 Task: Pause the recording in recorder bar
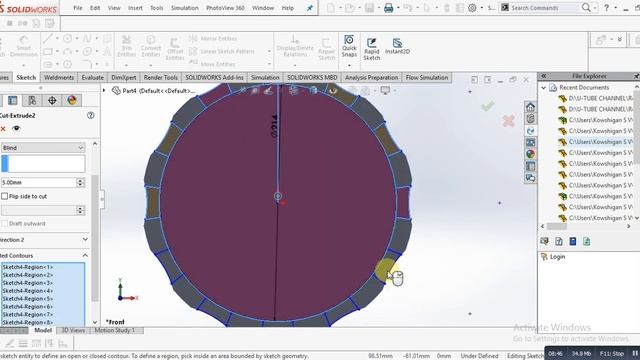click(x=635, y=353)
